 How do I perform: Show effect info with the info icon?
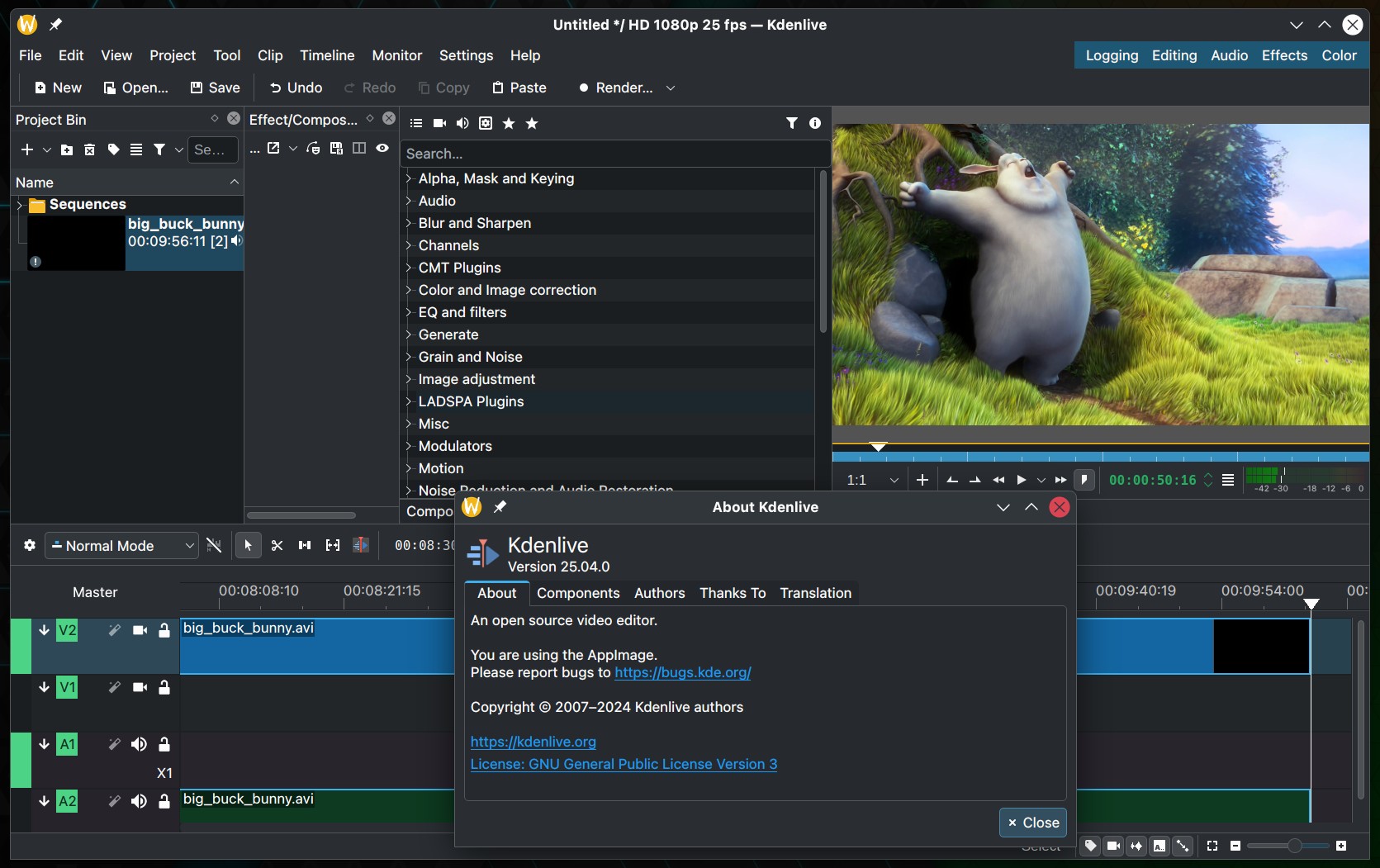point(815,123)
